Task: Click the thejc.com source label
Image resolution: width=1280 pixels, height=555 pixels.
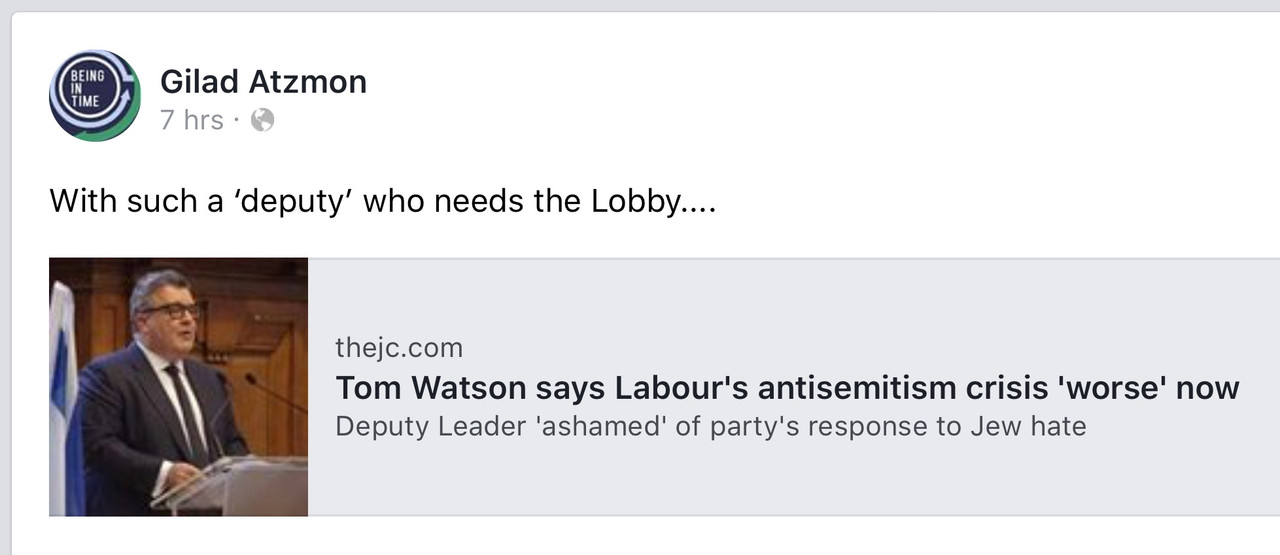Action: [399, 348]
